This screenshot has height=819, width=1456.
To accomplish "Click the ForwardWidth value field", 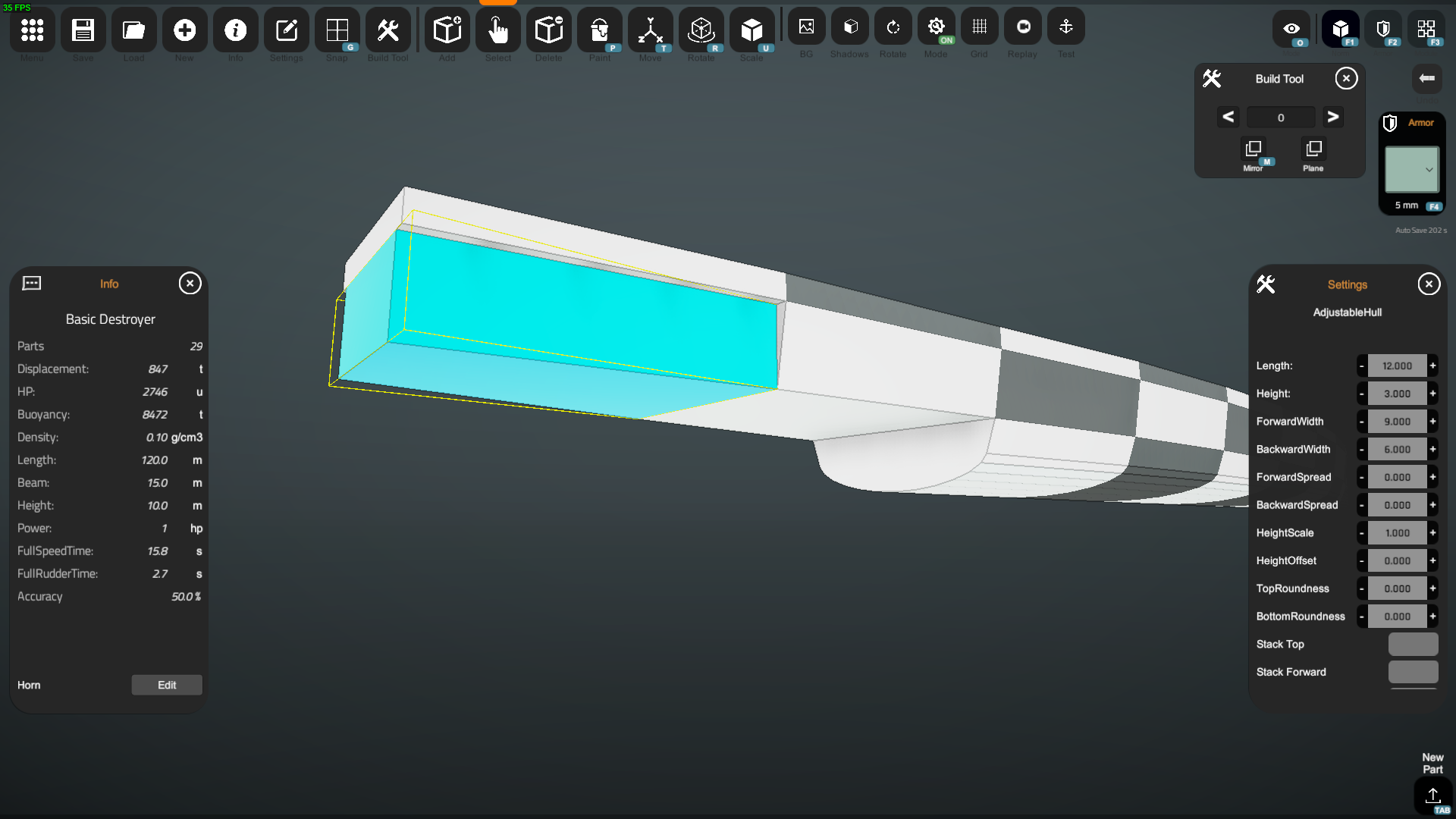I will click(x=1397, y=422).
